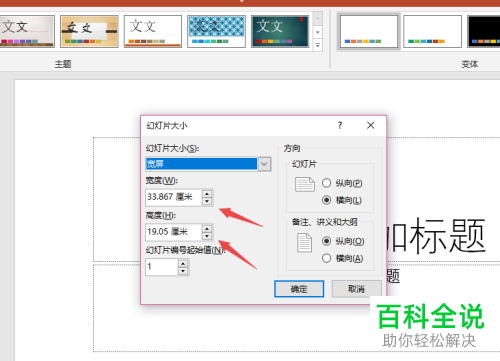
Task: Select the dark teal chalkboard theme thumbnail
Action: pyautogui.click(x=280, y=31)
